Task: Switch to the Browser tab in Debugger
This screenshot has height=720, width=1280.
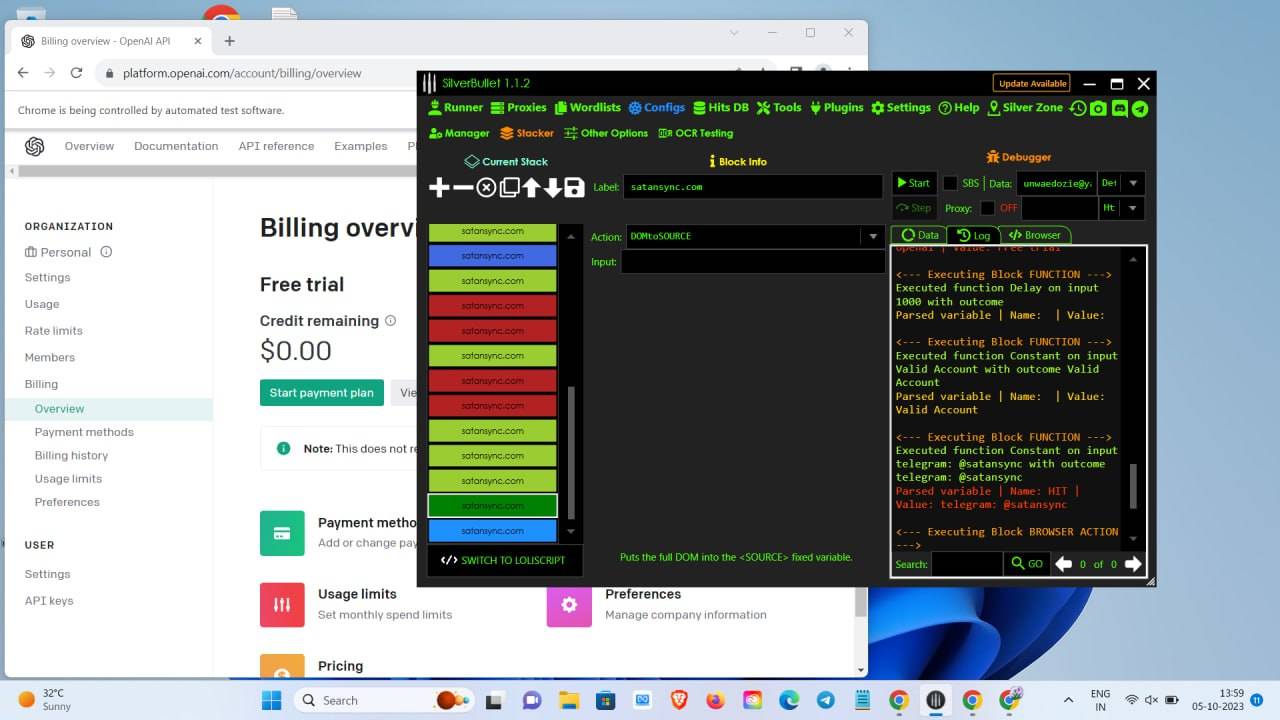Action: tap(1034, 235)
